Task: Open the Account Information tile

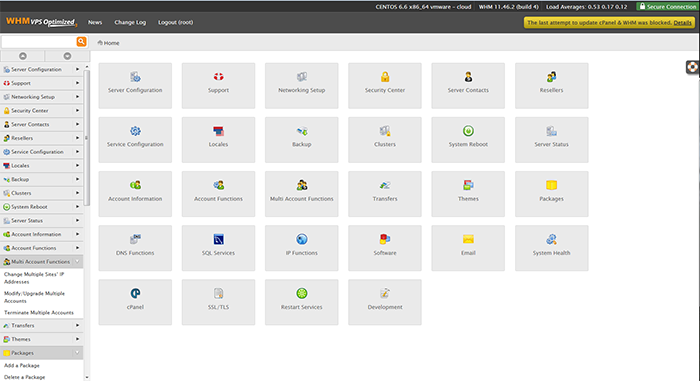Action: click(135, 194)
